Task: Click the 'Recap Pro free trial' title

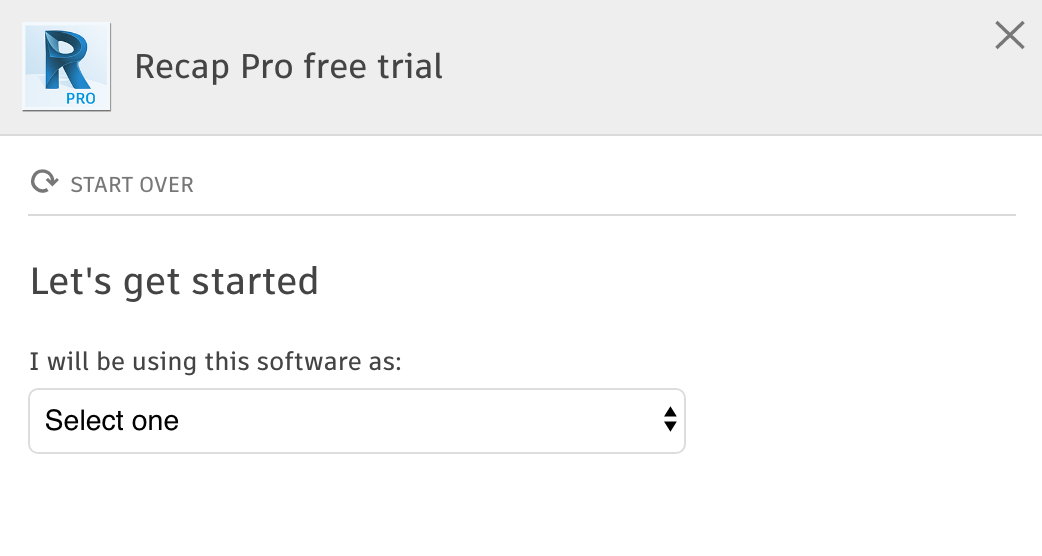Action: (288, 67)
